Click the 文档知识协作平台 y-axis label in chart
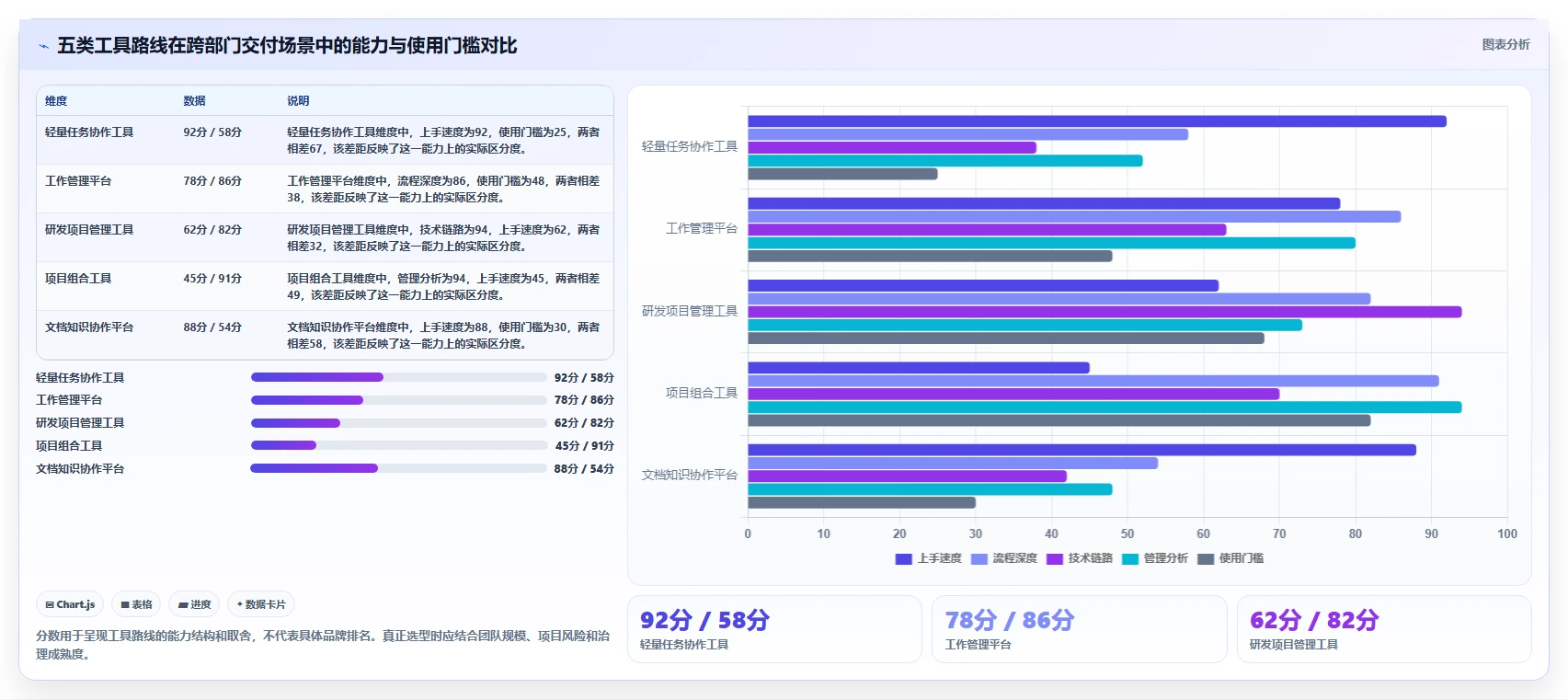 [x=690, y=475]
